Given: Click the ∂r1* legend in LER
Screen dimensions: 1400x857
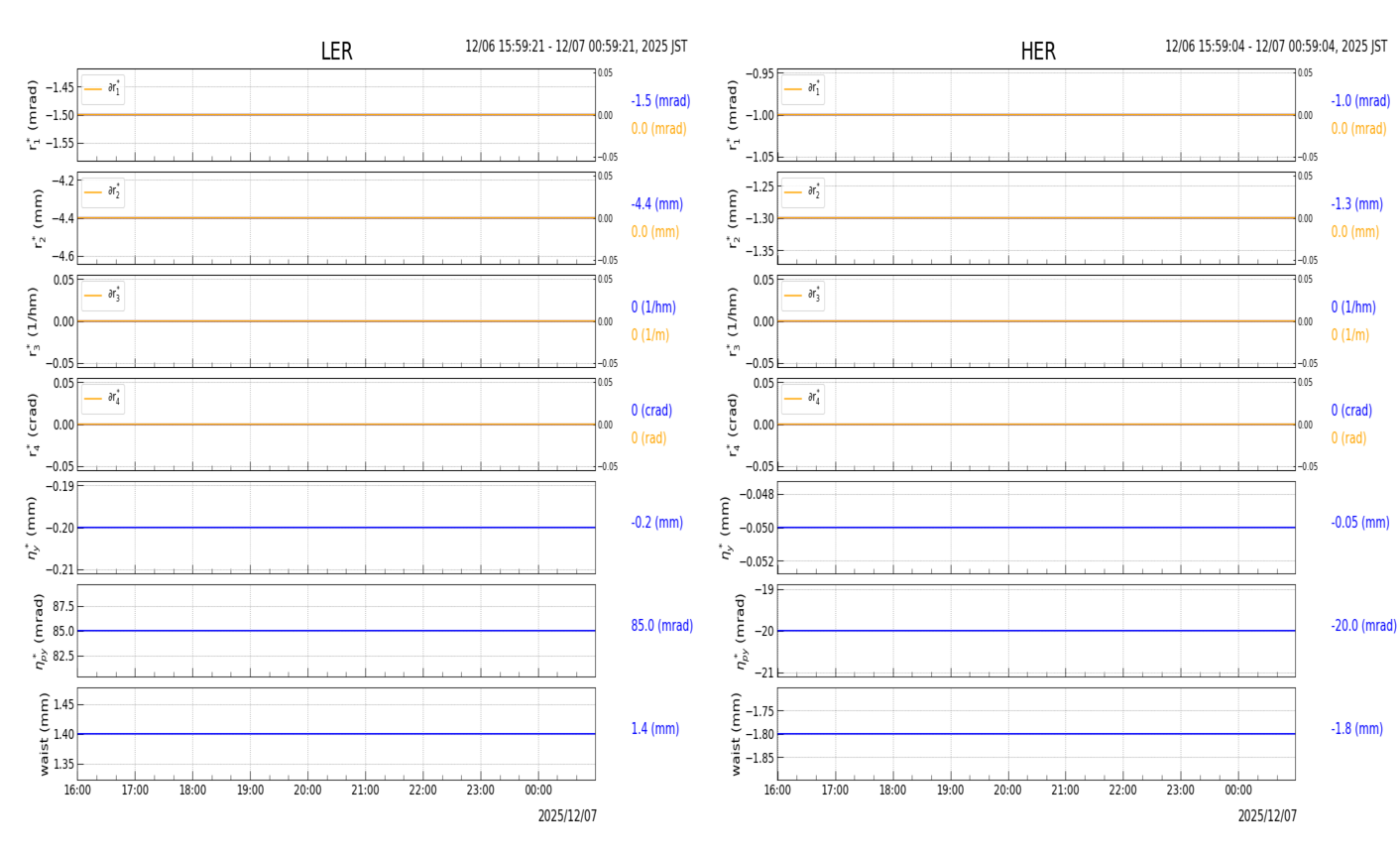Looking at the screenshot, I should point(103,89).
